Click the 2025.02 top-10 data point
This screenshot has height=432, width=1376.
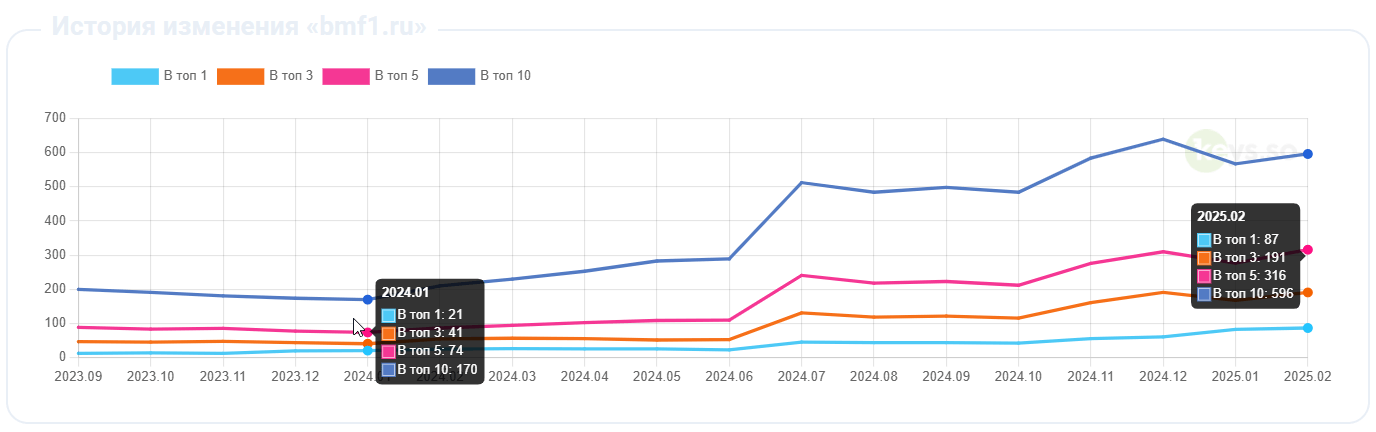click(x=1307, y=154)
